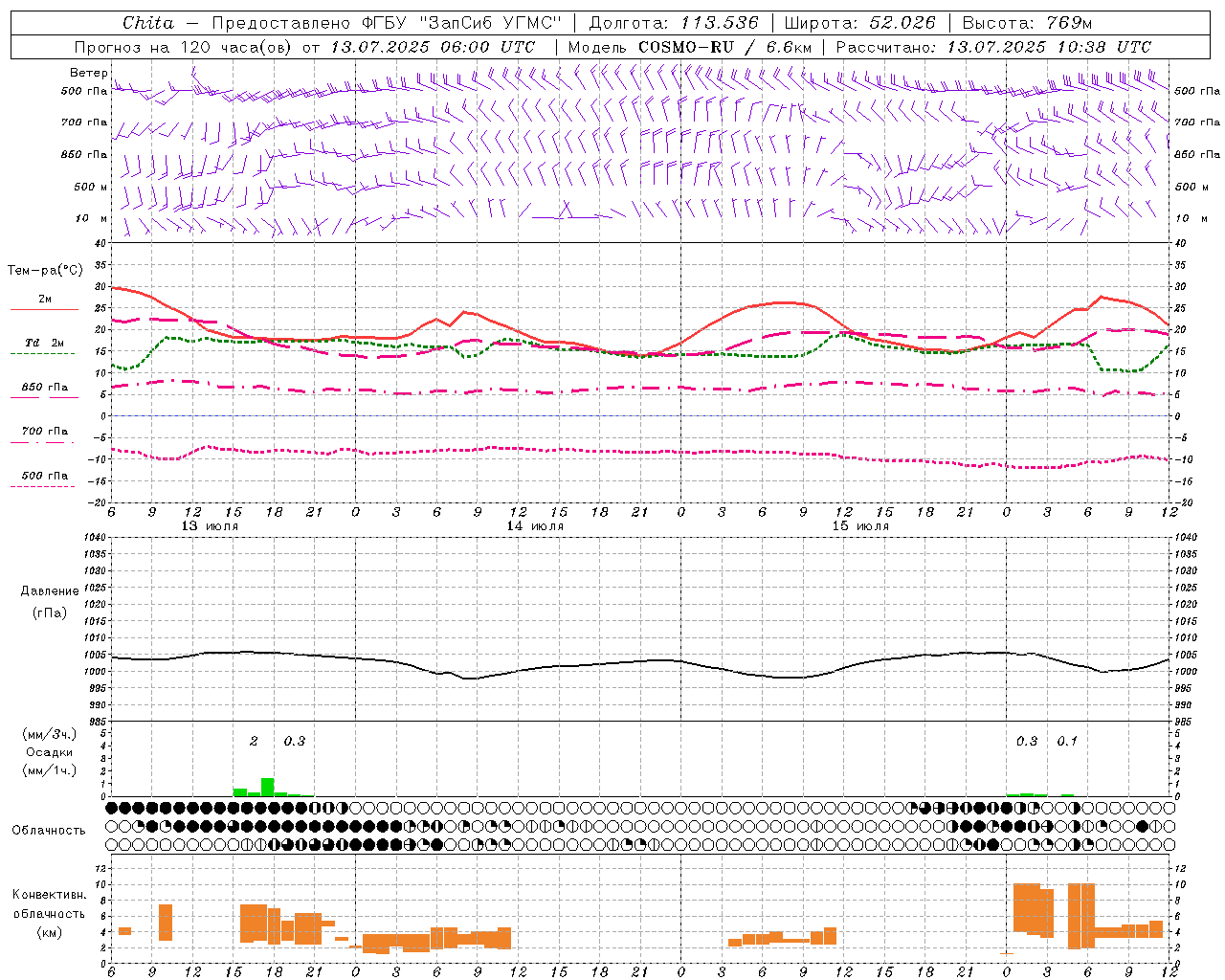The image size is (1225, 980).
Task: Select the elevation text Высота: 769м
Action: [x=1027, y=23]
